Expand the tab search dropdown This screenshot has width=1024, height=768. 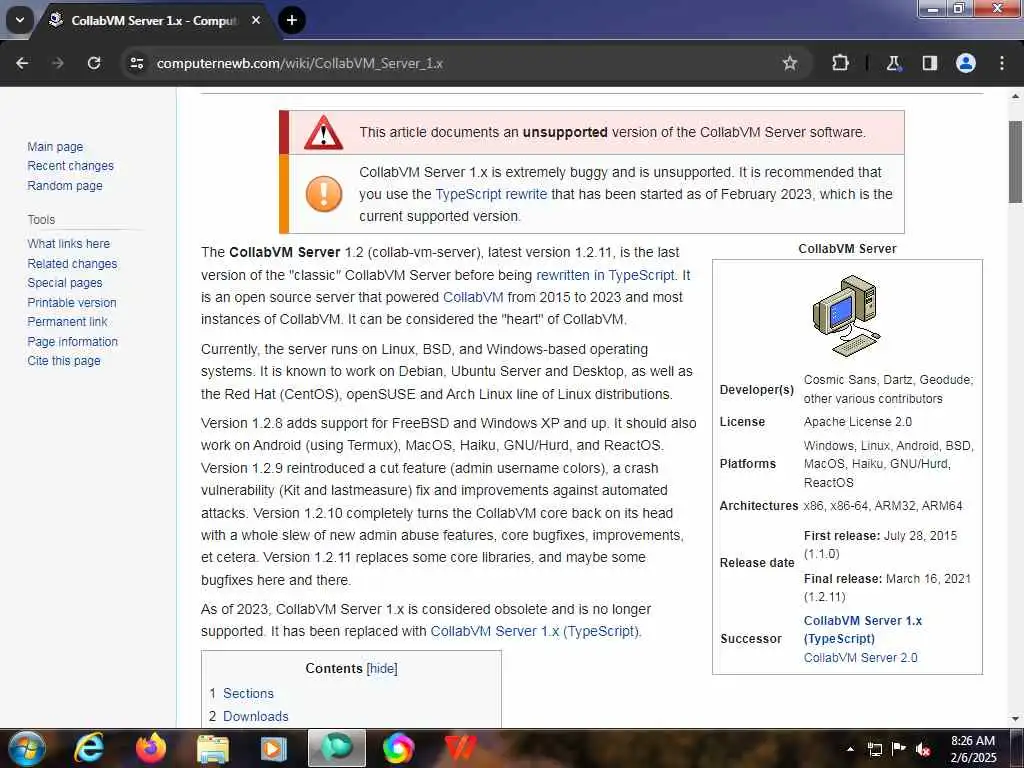point(20,20)
